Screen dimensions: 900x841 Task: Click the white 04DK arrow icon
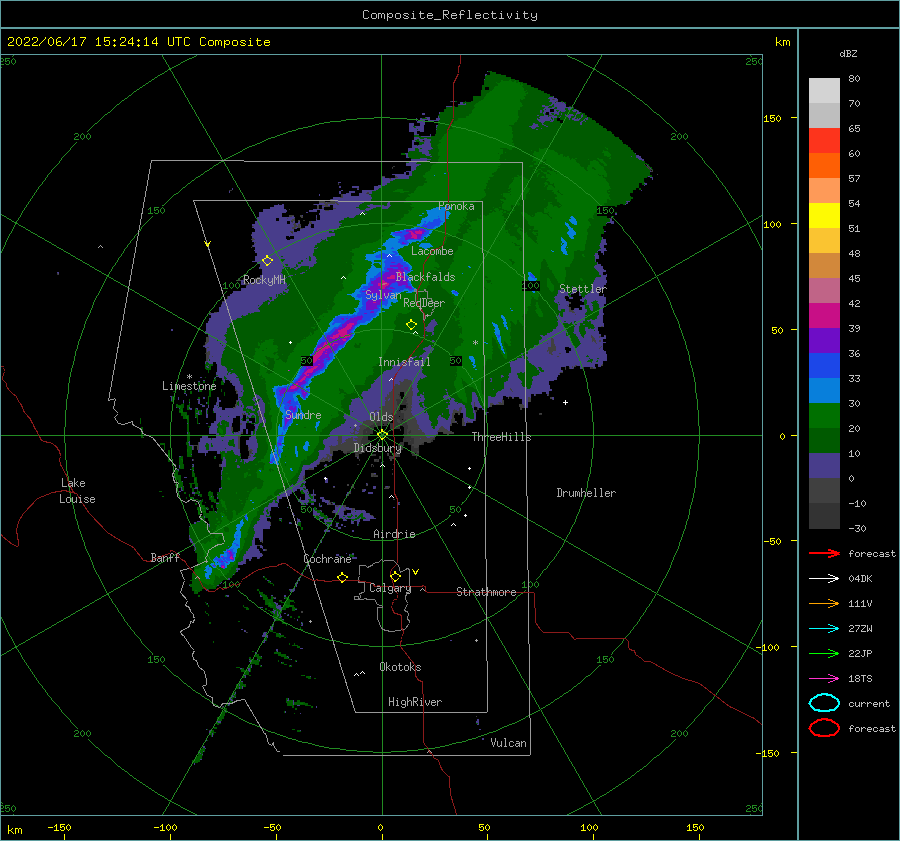(824, 579)
